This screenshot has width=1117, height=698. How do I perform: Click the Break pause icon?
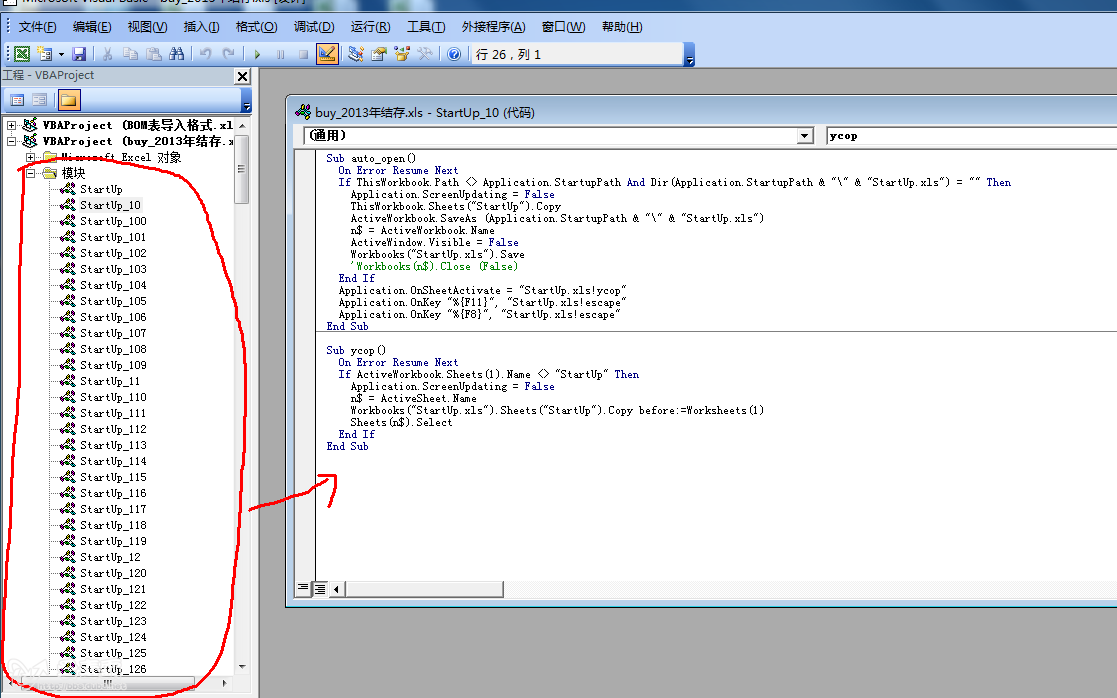[280, 54]
